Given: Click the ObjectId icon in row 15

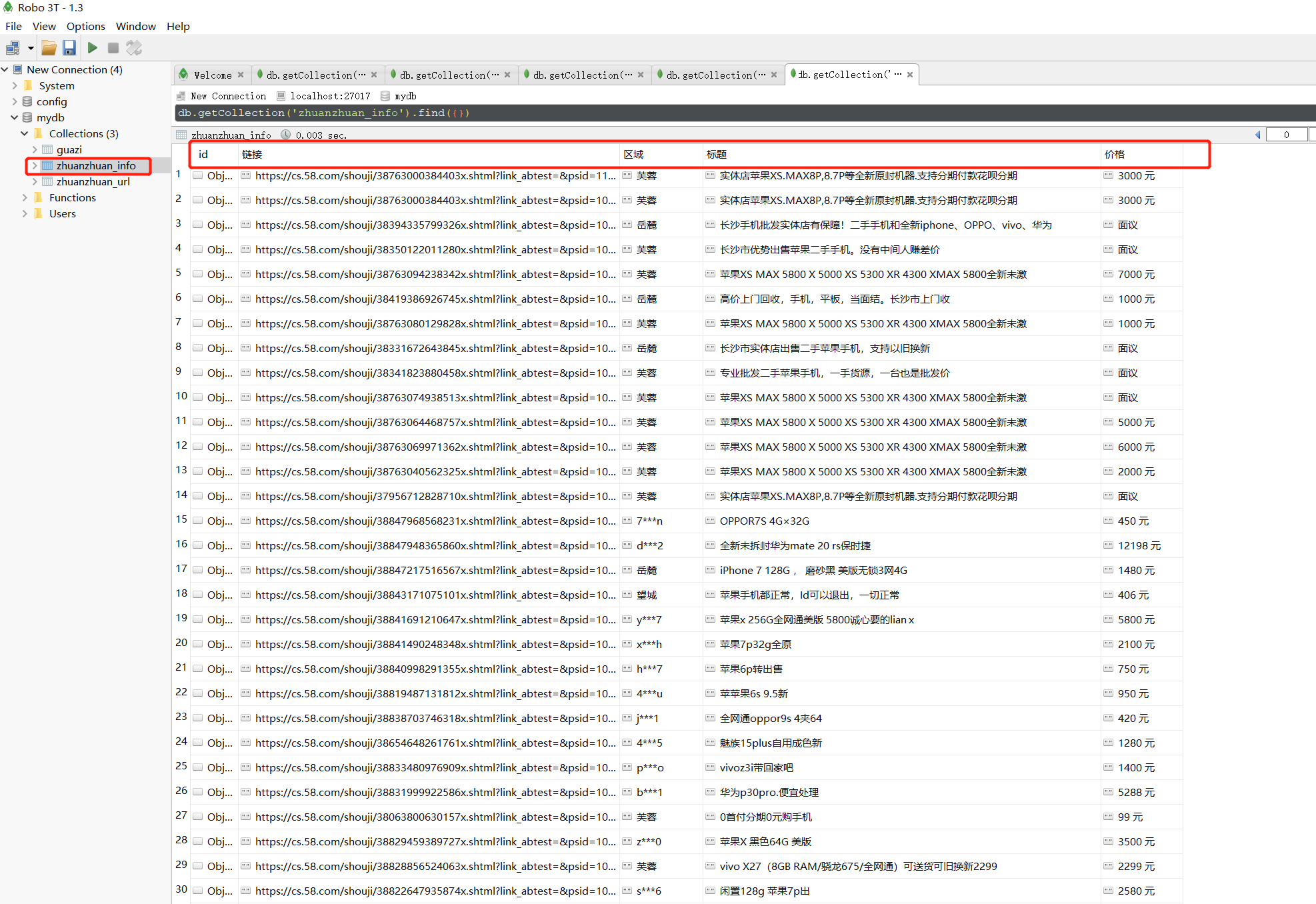Looking at the screenshot, I should point(198,521).
